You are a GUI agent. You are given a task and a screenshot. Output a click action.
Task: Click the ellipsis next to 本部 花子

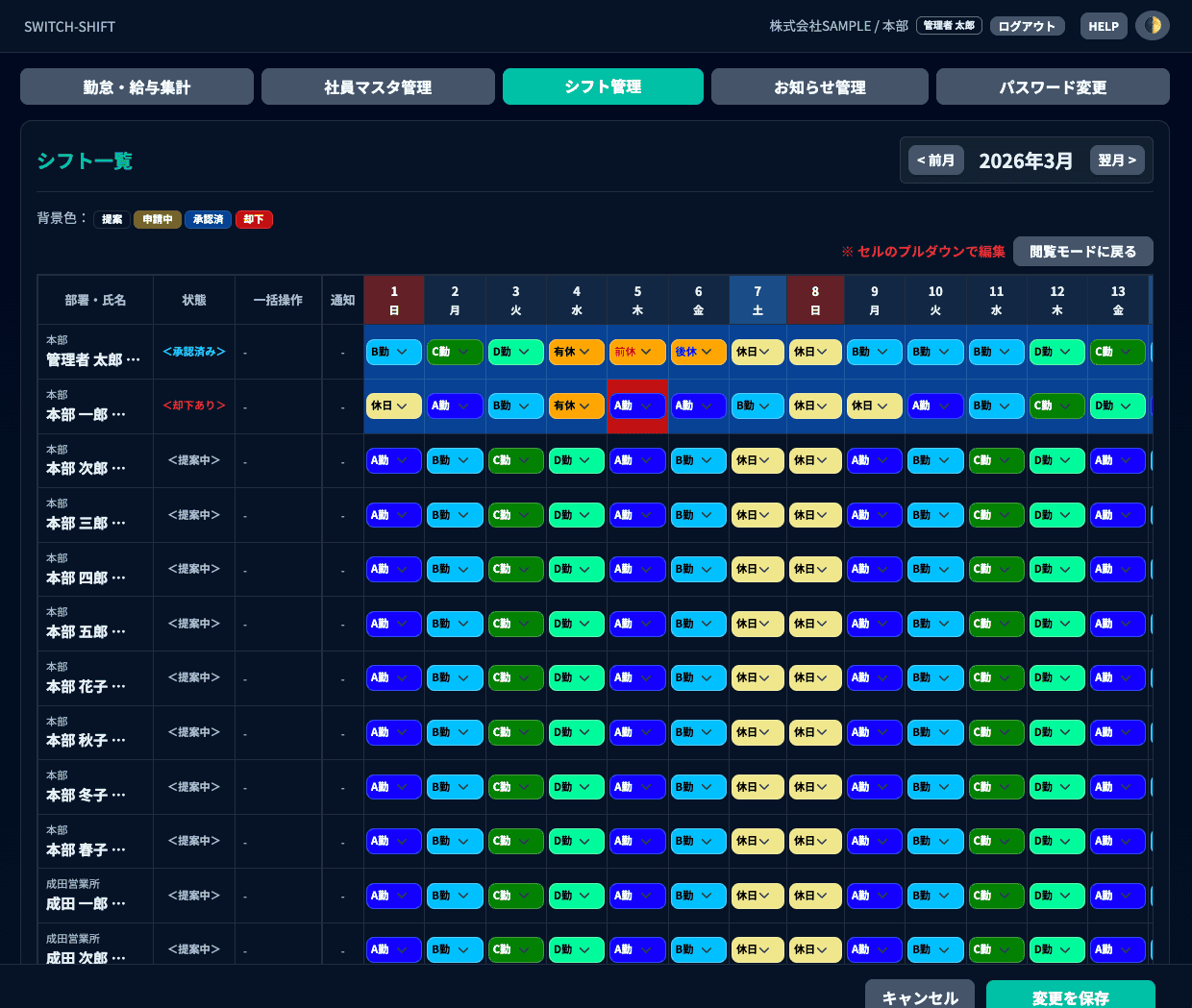click(x=118, y=687)
